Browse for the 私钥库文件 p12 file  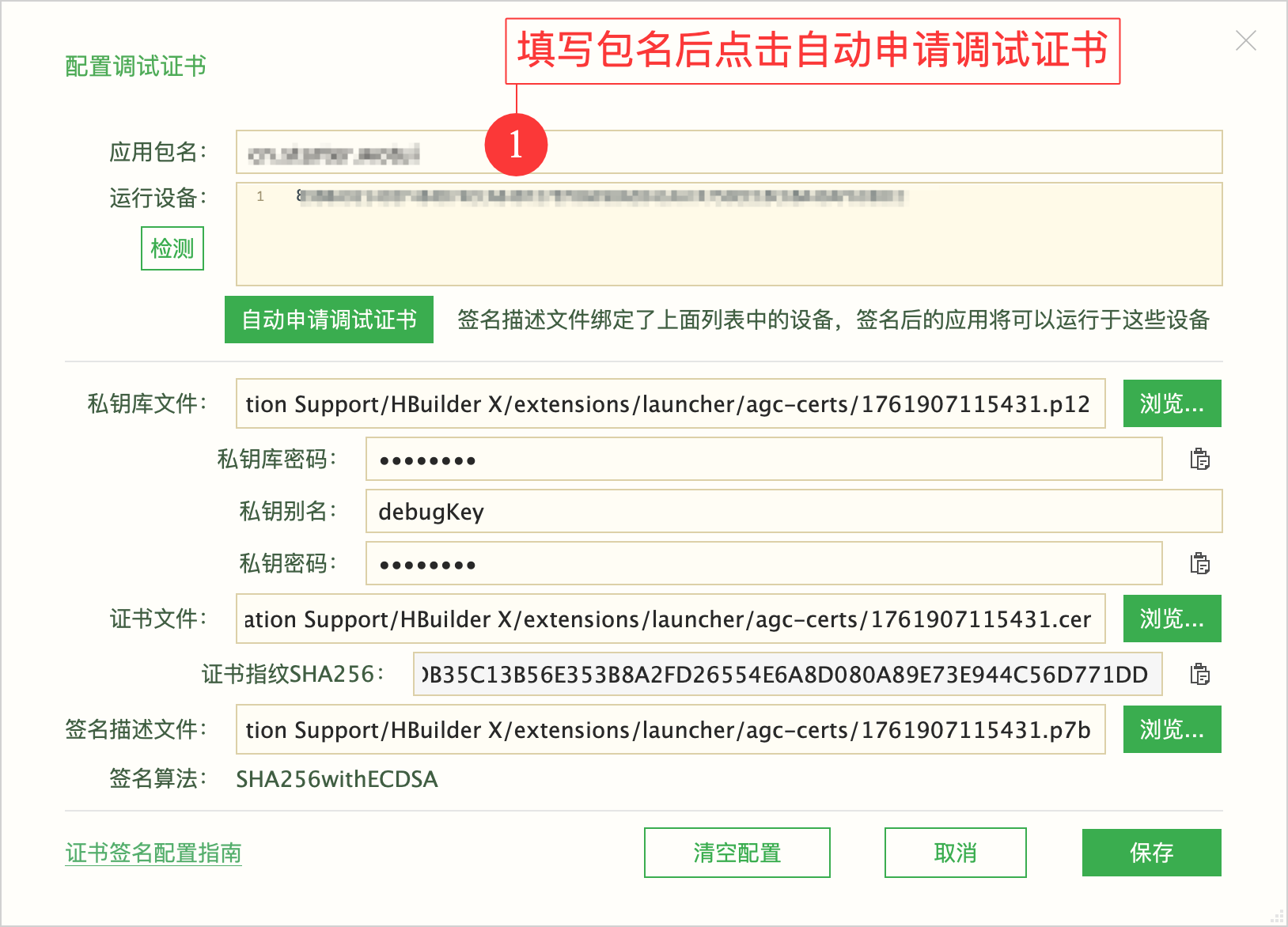pos(1171,404)
